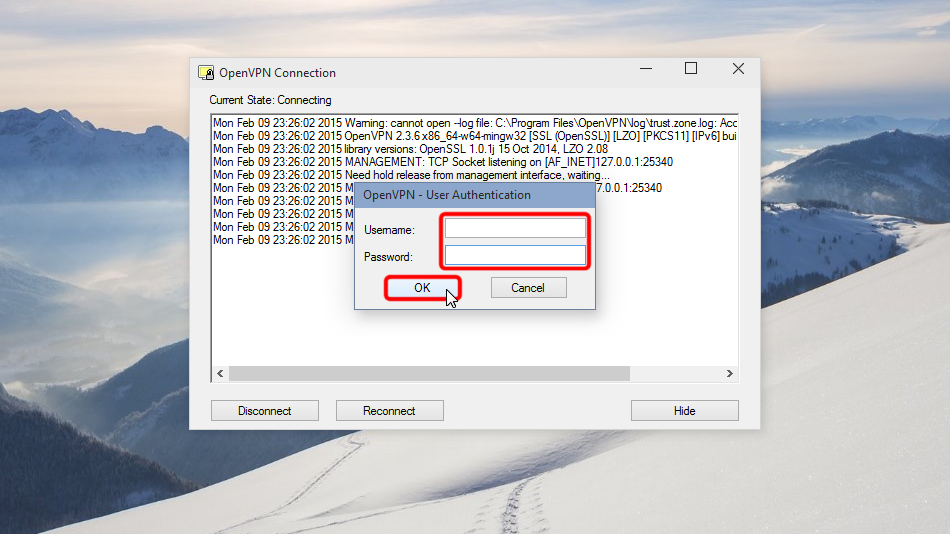Screen dimensions: 950x534
Task: Hide the OpenVPN connection window
Action: pyautogui.click(x=684, y=411)
